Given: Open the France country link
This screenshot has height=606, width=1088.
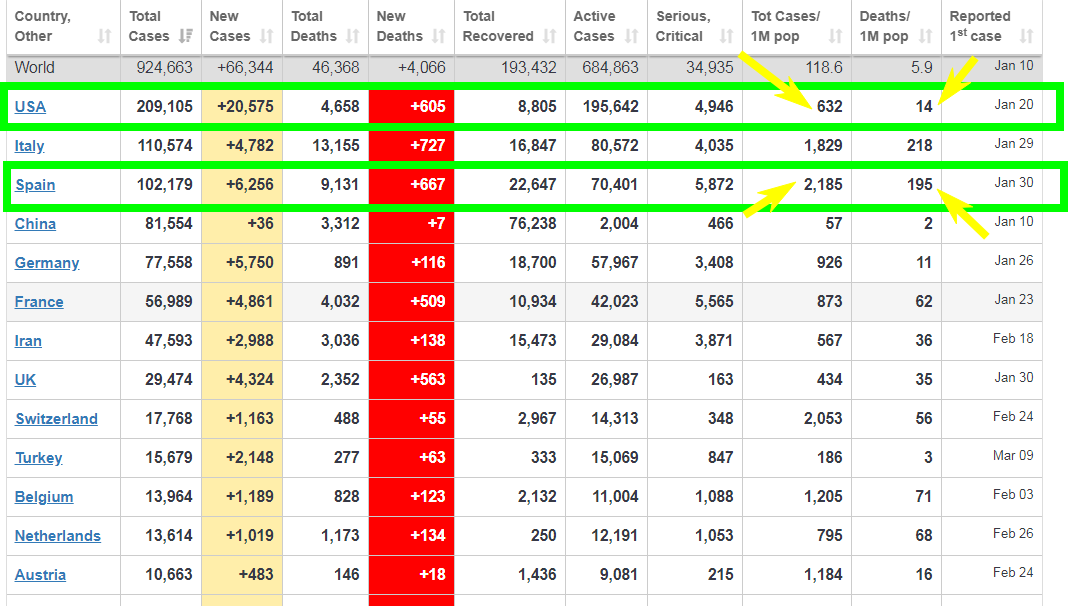Looking at the screenshot, I should [39, 302].
